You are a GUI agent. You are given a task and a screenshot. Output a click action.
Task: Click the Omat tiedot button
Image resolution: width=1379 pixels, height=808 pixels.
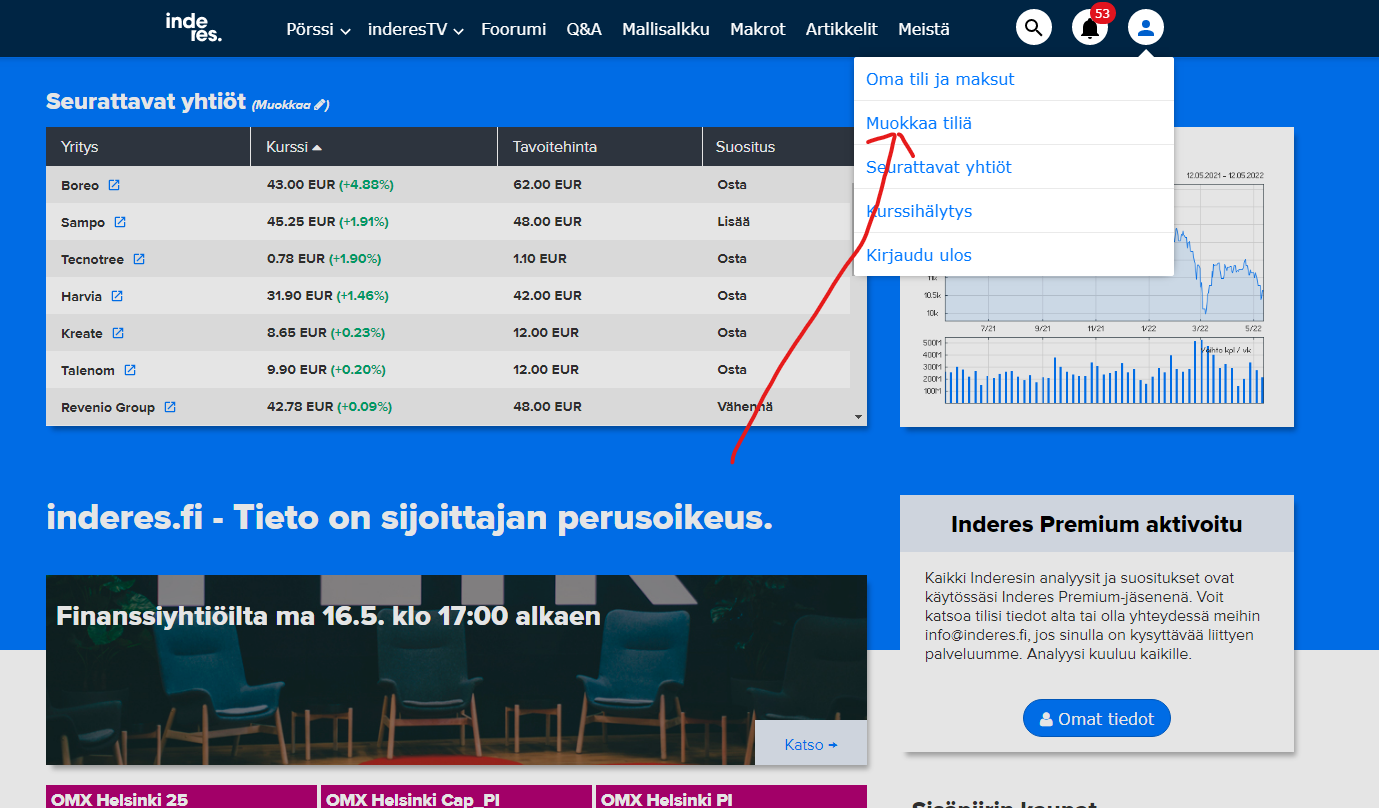(1097, 718)
